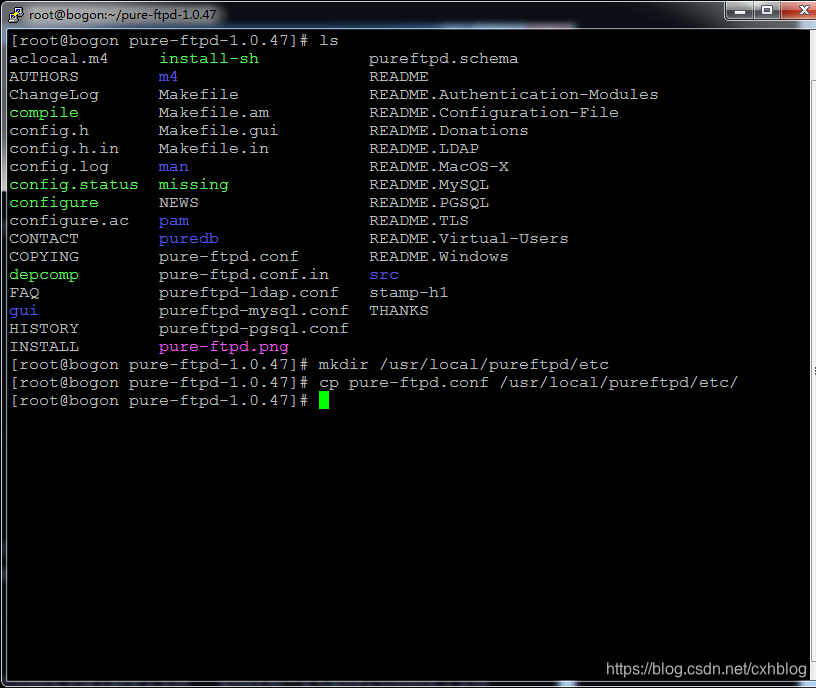Click the blue m4 directory name

(x=168, y=77)
